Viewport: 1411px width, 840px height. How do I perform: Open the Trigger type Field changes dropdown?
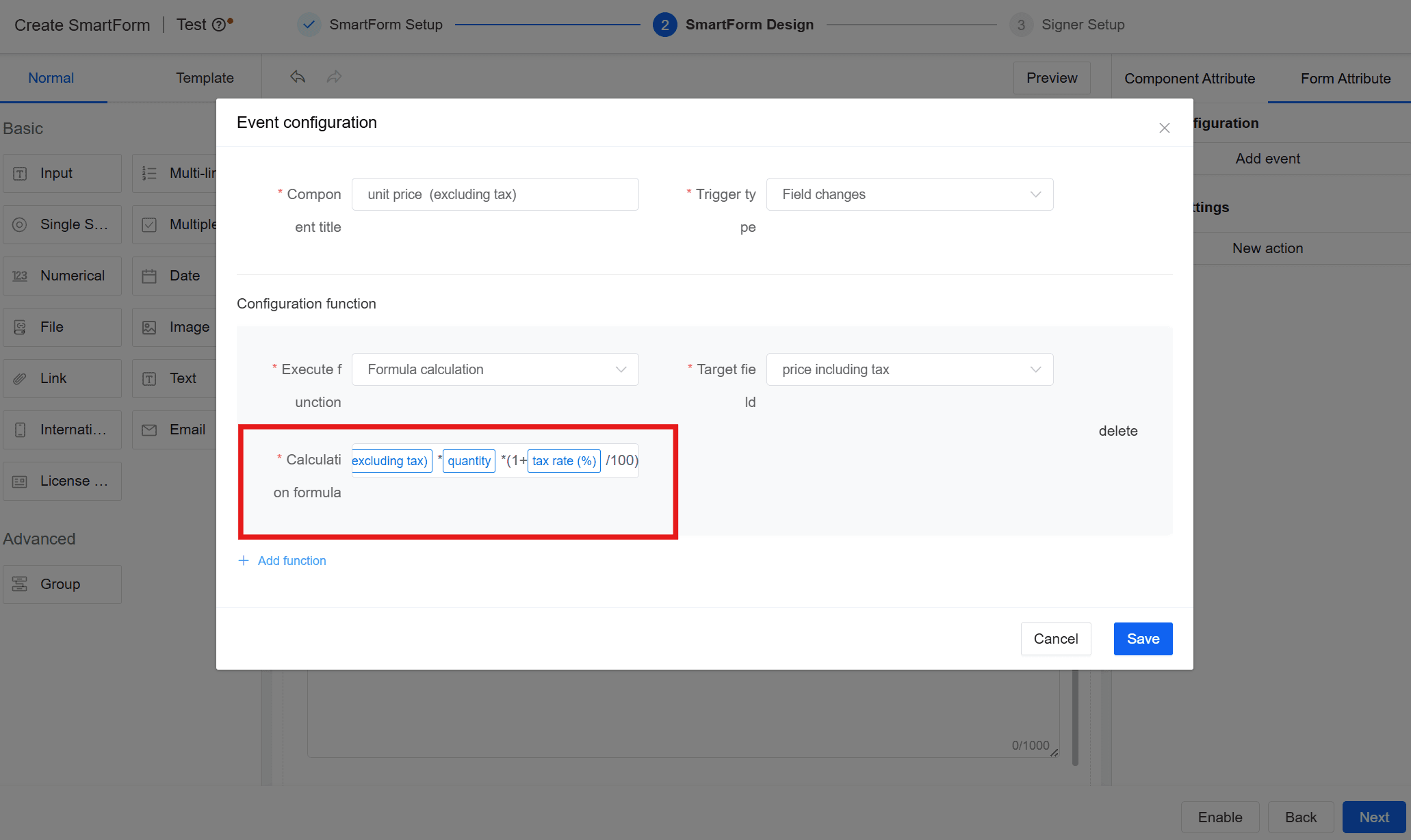pos(909,194)
